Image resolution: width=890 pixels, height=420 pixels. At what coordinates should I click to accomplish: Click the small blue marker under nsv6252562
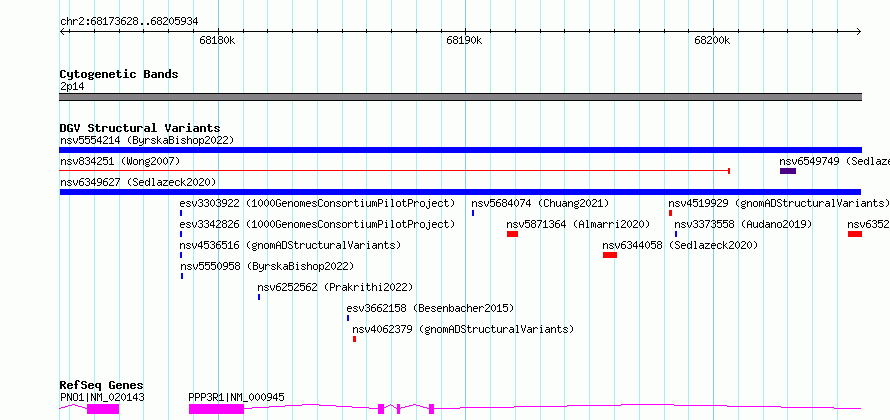pyautogui.click(x=259, y=297)
